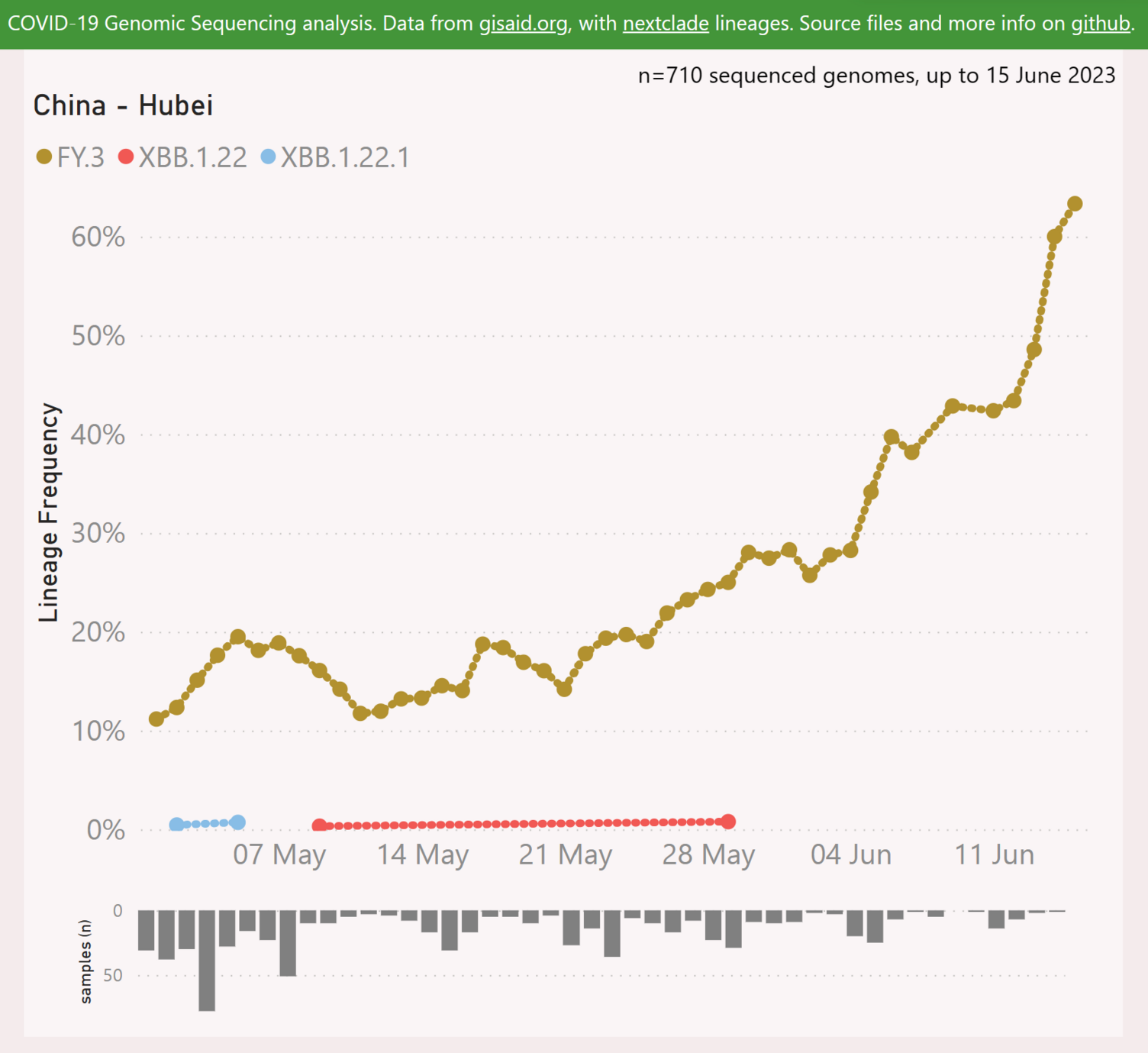The height and width of the screenshot is (1053, 1148).
Task: Click the red XBB.1.22 legend marker
Action: pos(126,157)
